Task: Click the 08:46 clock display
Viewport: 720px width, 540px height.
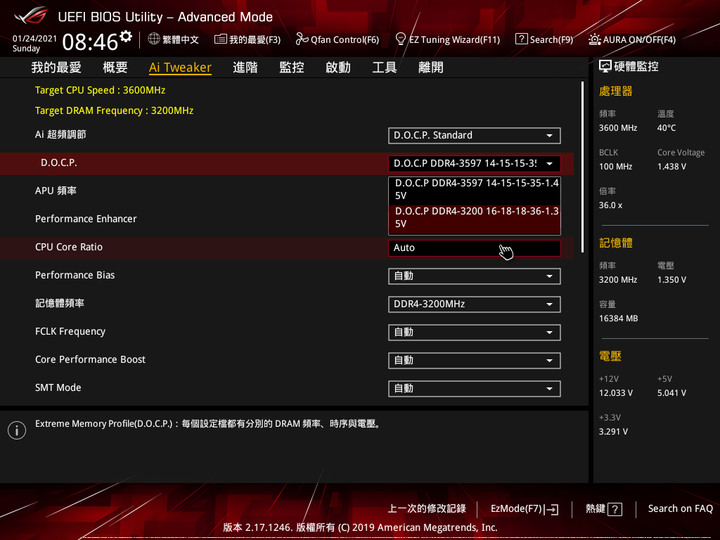Action: point(90,42)
